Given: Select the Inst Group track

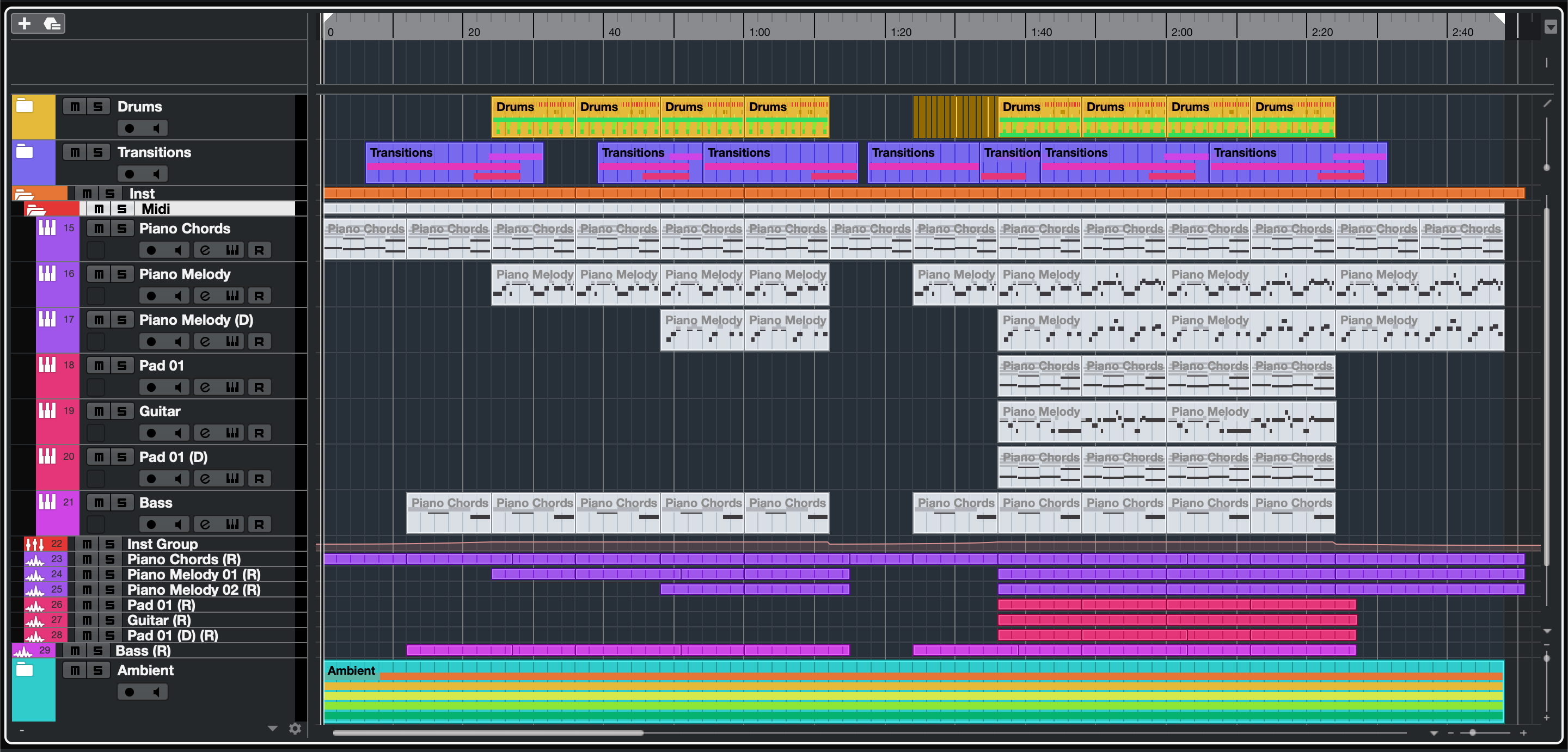Looking at the screenshot, I should pos(162,544).
